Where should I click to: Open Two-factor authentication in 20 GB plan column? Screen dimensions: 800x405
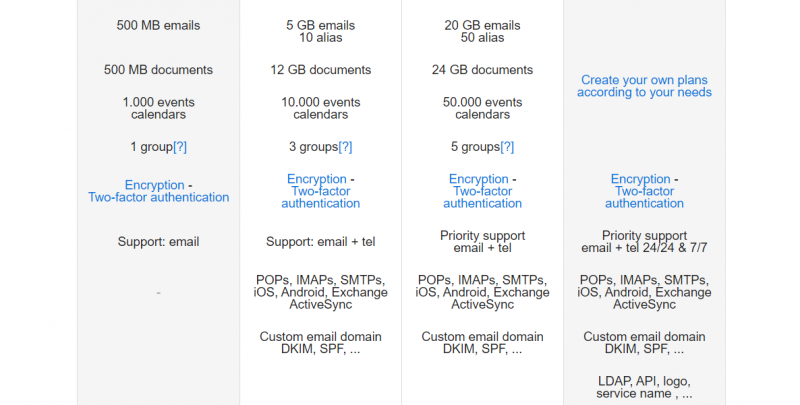click(x=482, y=197)
